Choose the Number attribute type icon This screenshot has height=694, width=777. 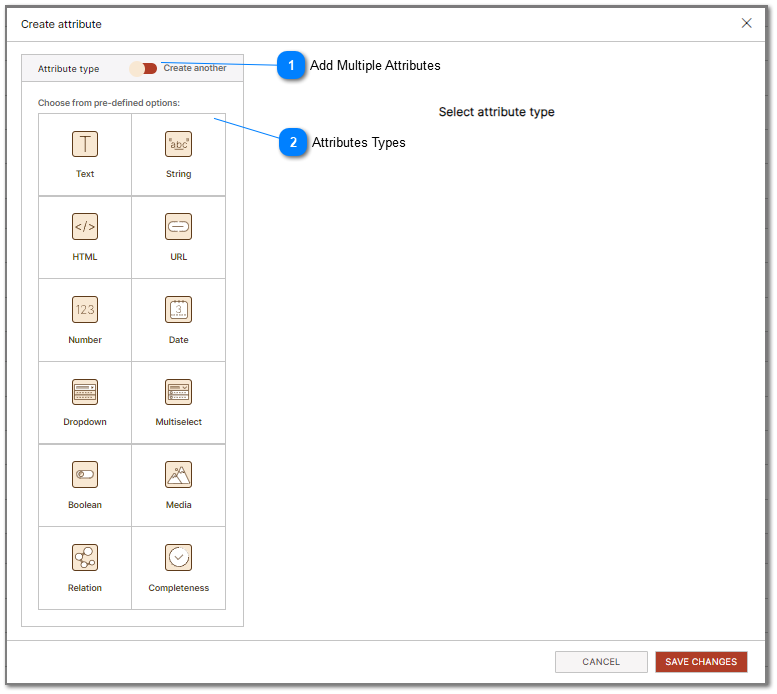click(85, 310)
